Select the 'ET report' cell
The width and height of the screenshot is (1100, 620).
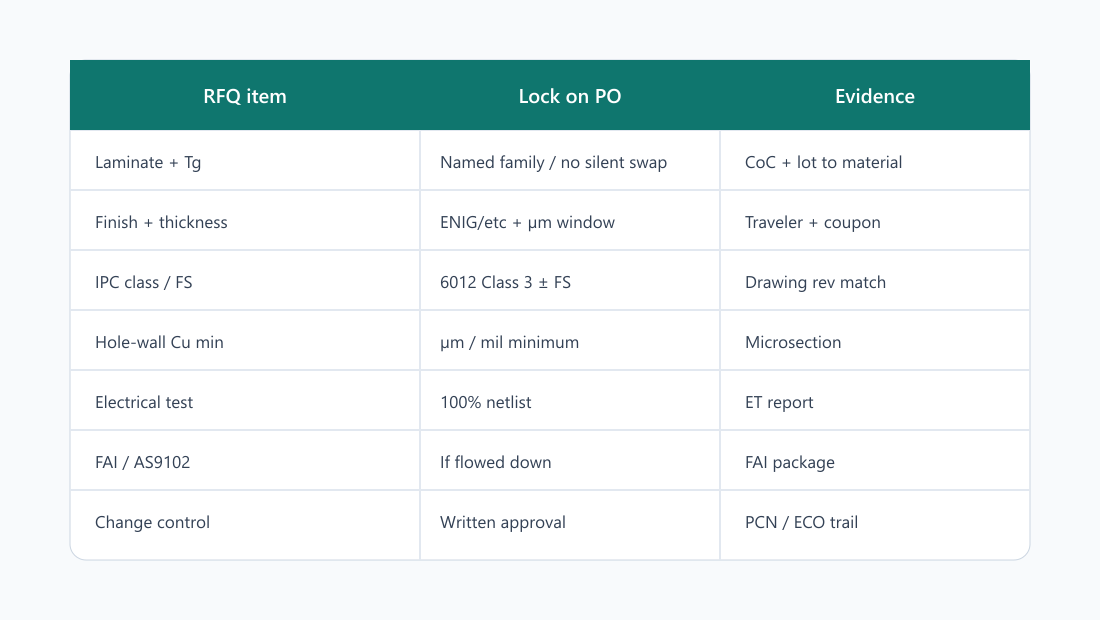(875, 400)
